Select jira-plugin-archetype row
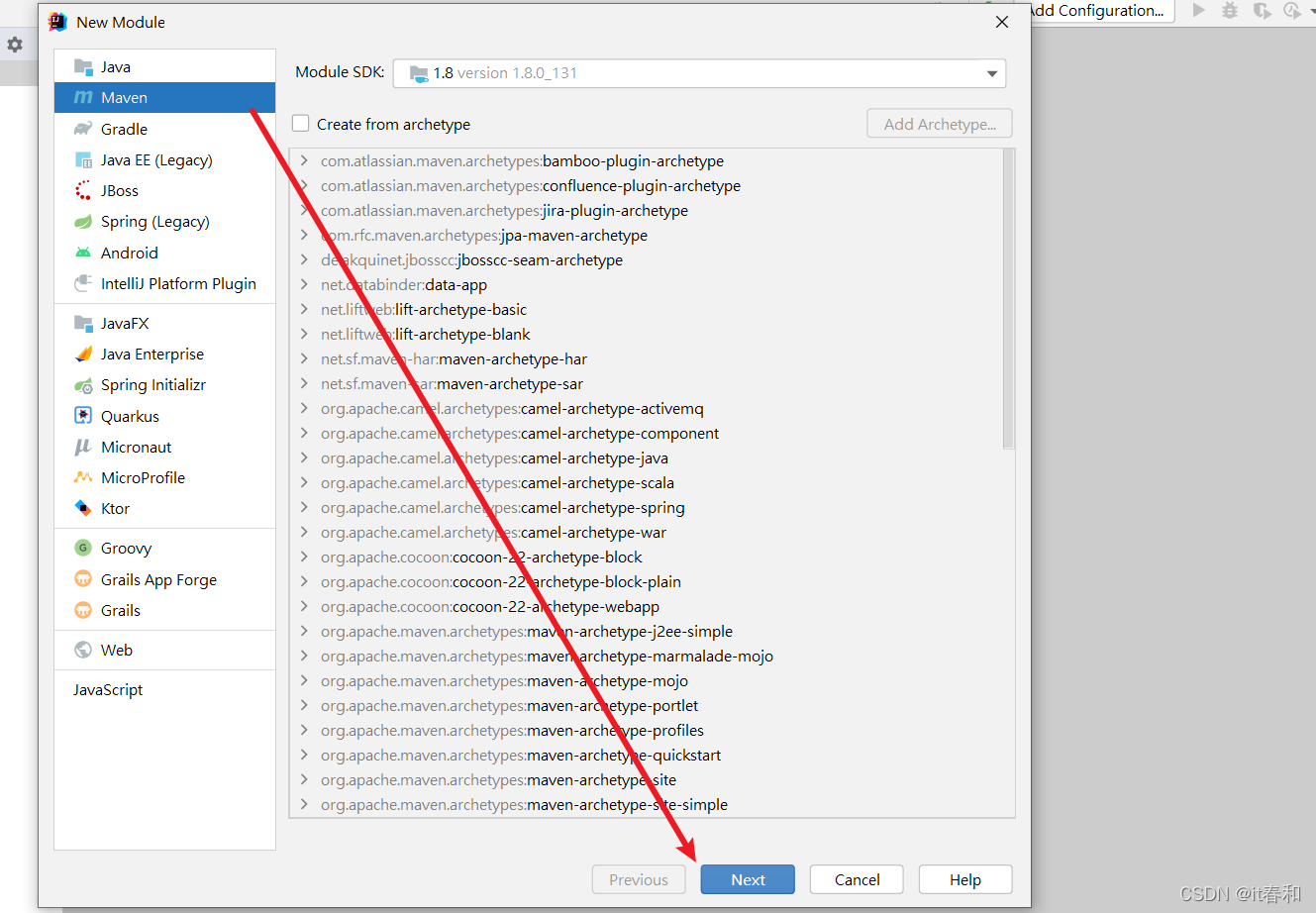 point(647,210)
